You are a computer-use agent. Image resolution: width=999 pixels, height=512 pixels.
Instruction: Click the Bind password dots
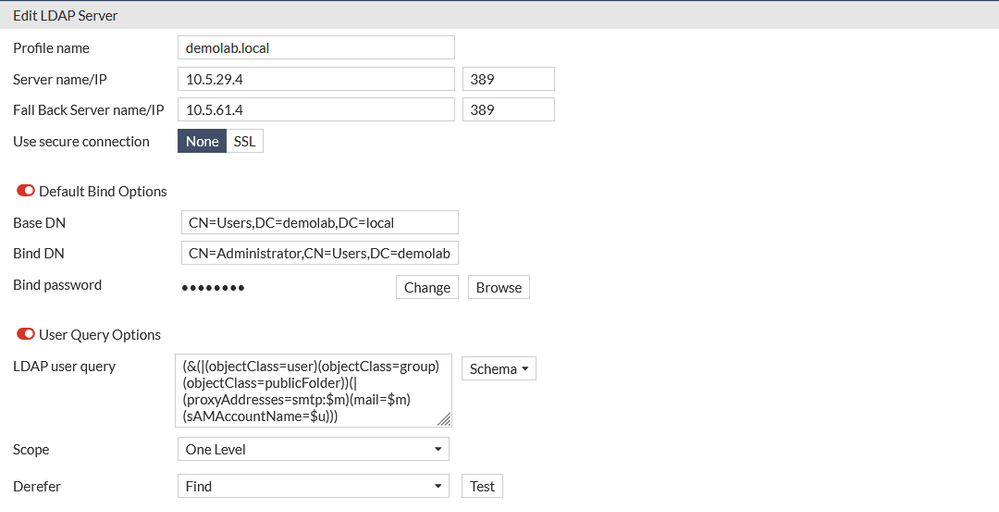click(213, 288)
